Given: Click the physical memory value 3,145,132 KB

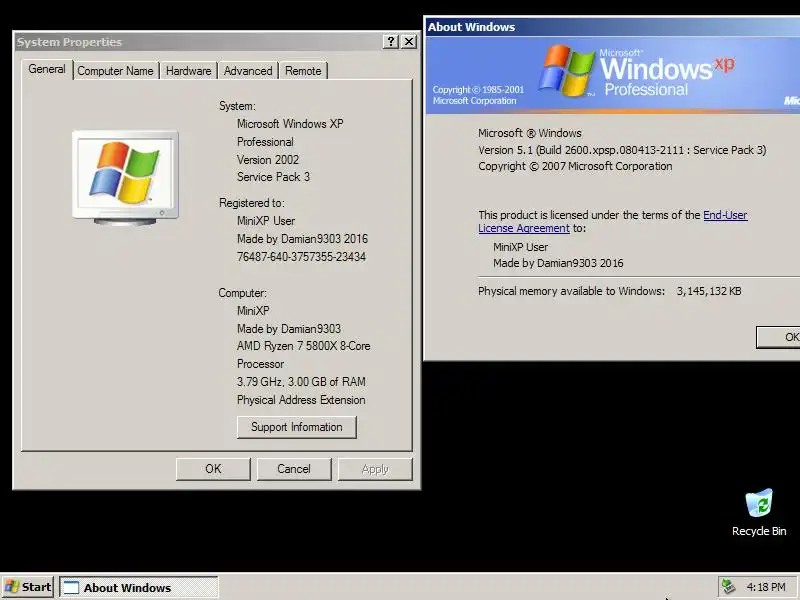Looking at the screenshot, I should [709, 291].
